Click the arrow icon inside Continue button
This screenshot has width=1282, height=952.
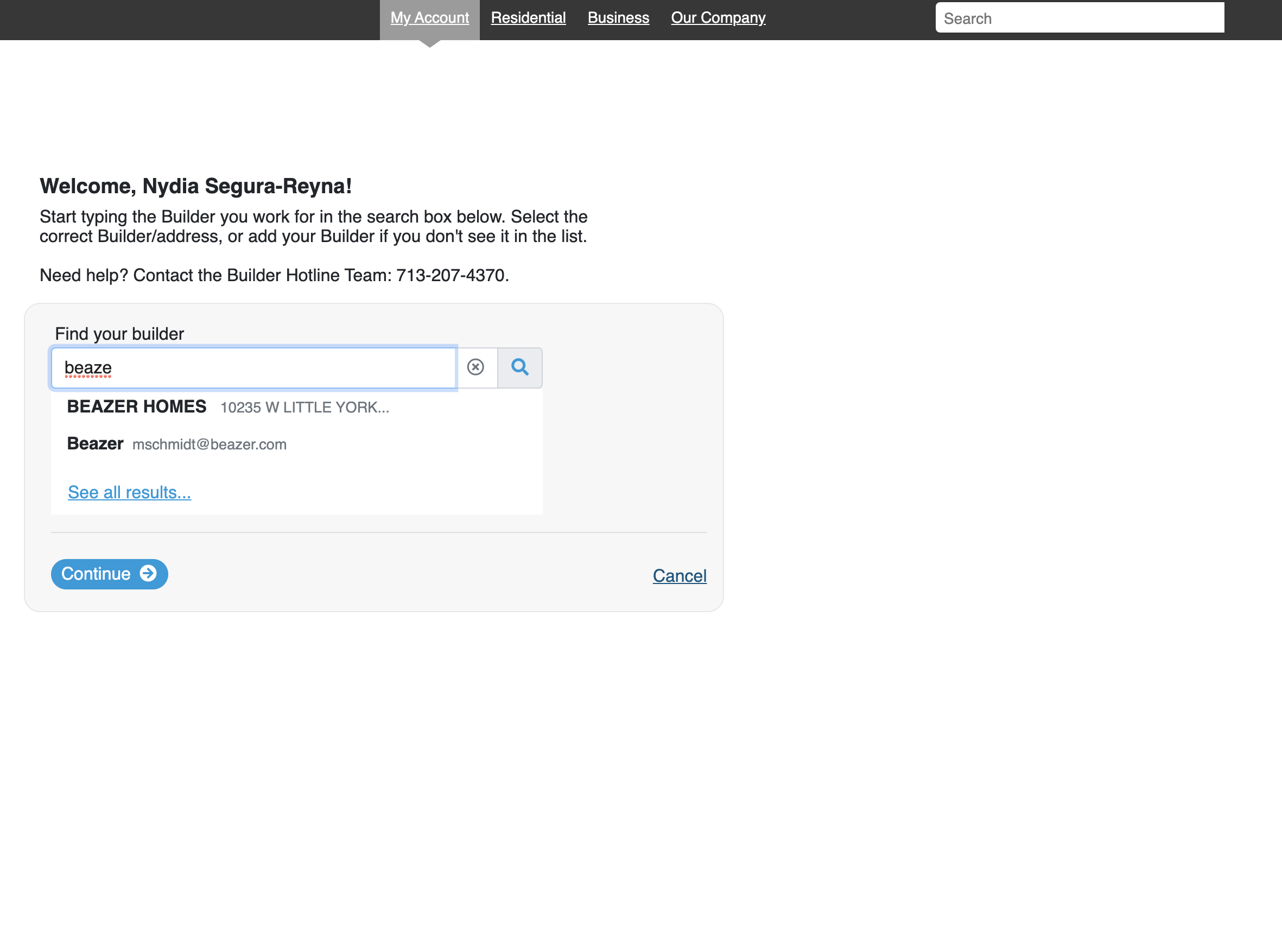(x=149, y=574)
